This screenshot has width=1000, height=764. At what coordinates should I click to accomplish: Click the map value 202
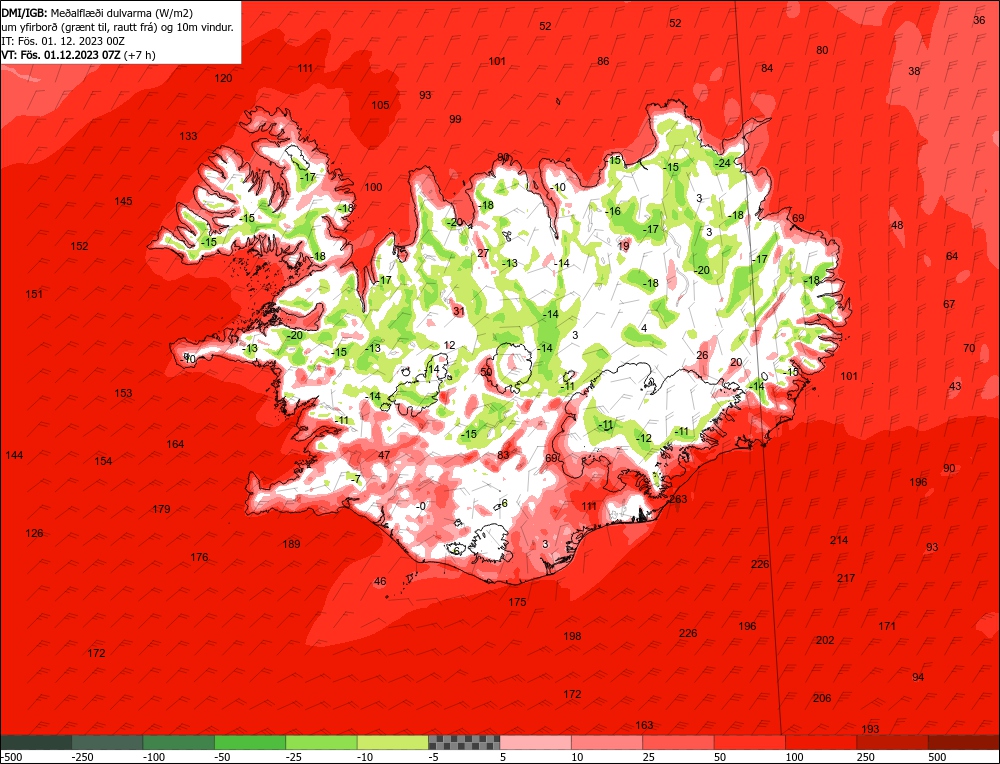click(x=825, y=640)
